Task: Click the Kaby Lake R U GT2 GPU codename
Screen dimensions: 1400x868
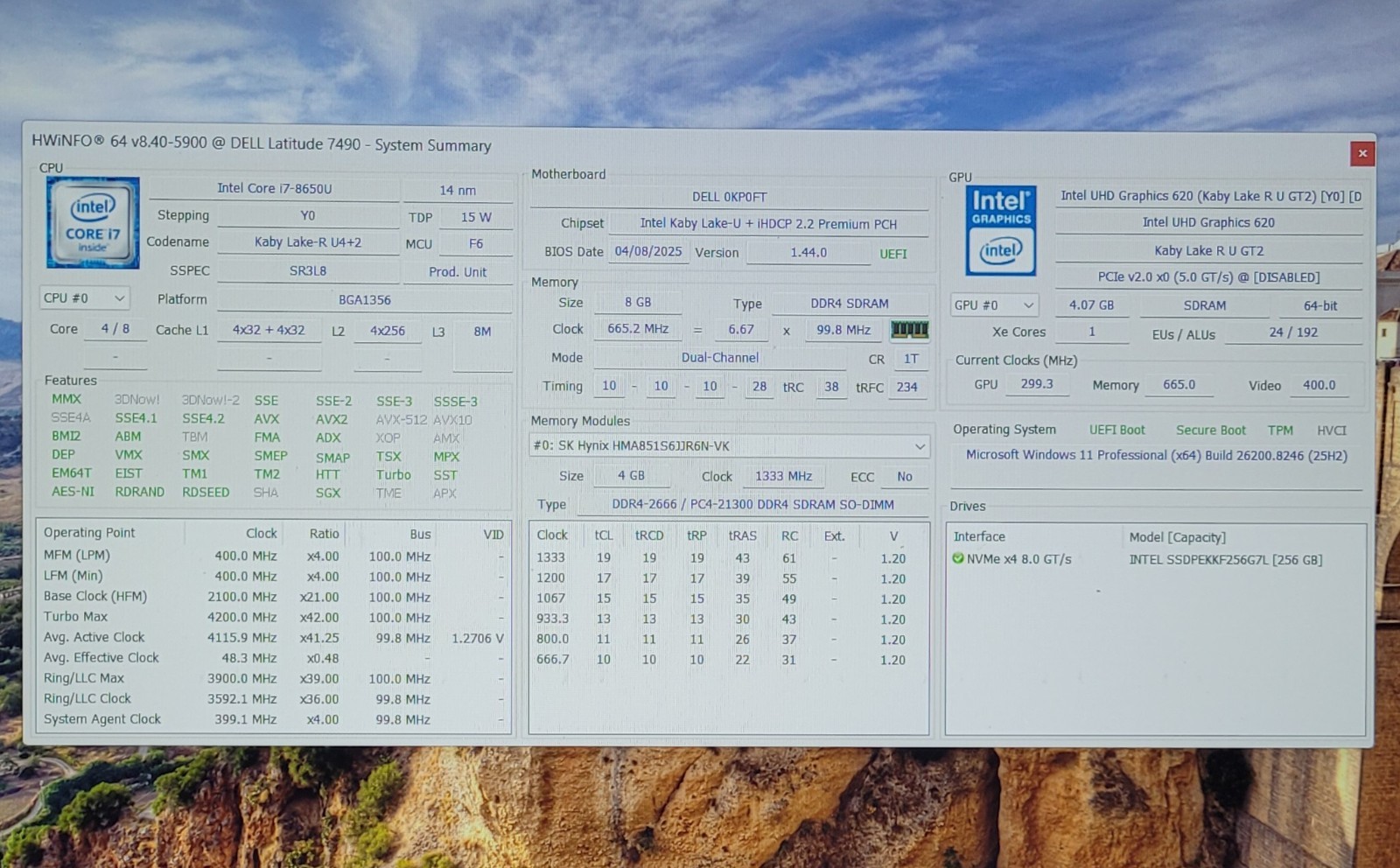Action: (x=1209, y=250)
